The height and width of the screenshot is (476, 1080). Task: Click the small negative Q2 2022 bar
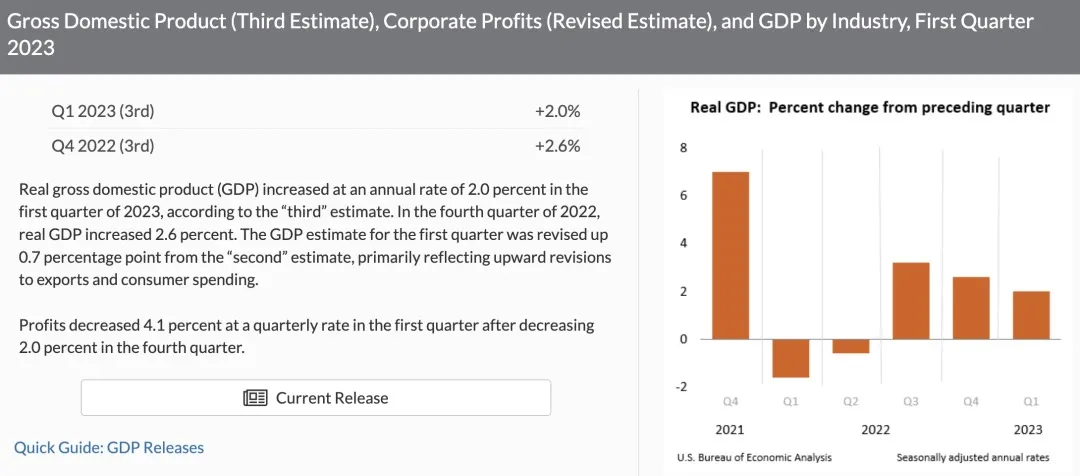click(850, 346)
